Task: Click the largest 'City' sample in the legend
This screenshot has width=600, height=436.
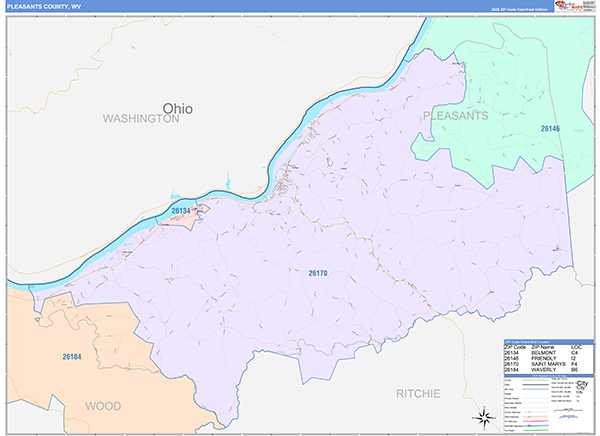Action: 582,383
